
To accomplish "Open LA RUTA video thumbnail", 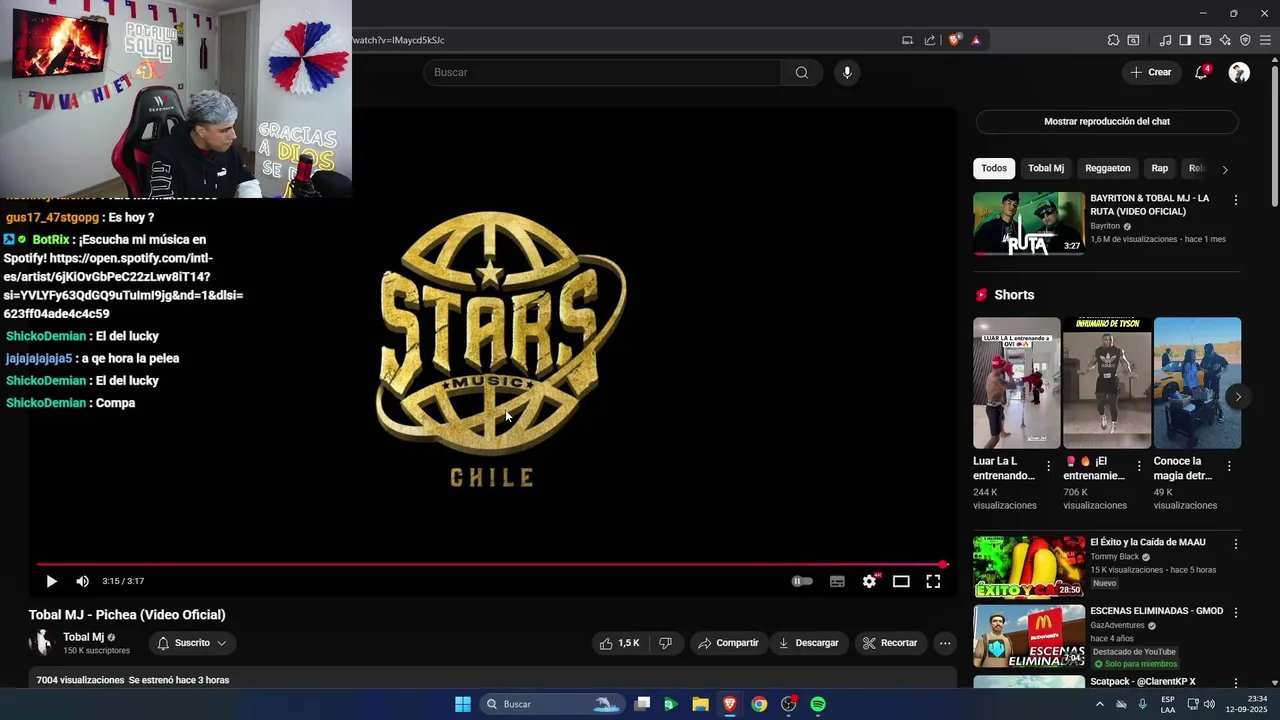I will 1029,223.
